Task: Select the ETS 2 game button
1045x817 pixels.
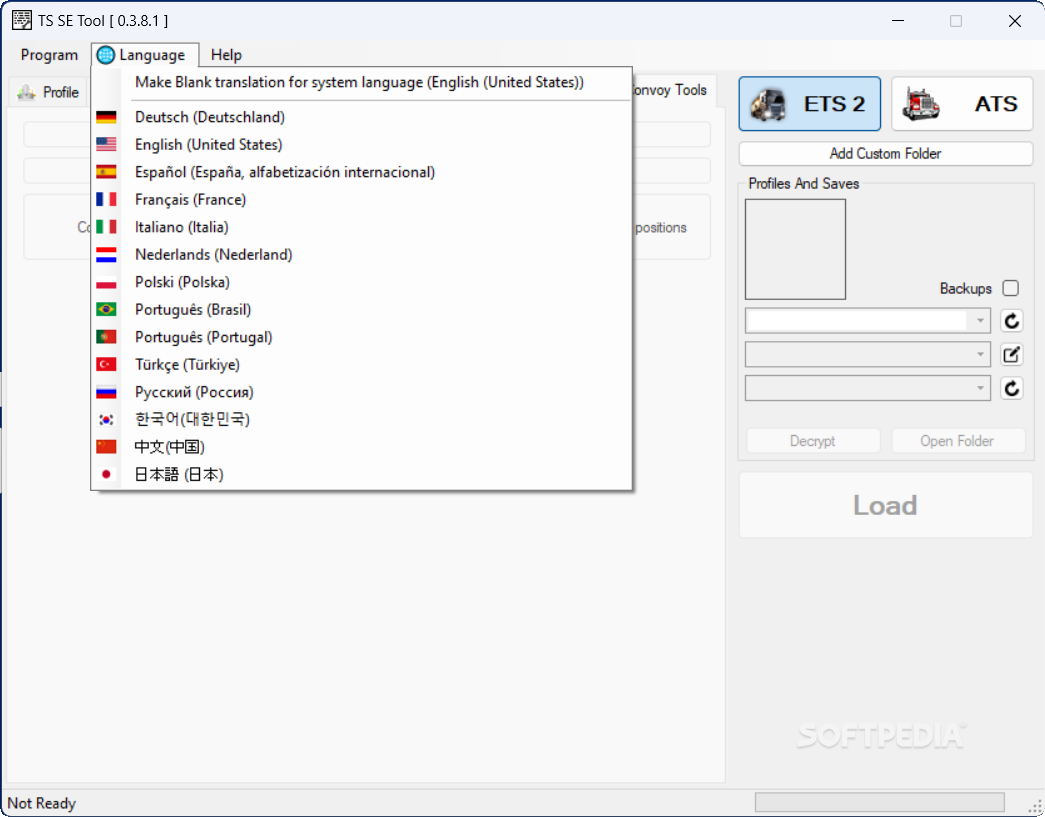Action: (809, 103)
